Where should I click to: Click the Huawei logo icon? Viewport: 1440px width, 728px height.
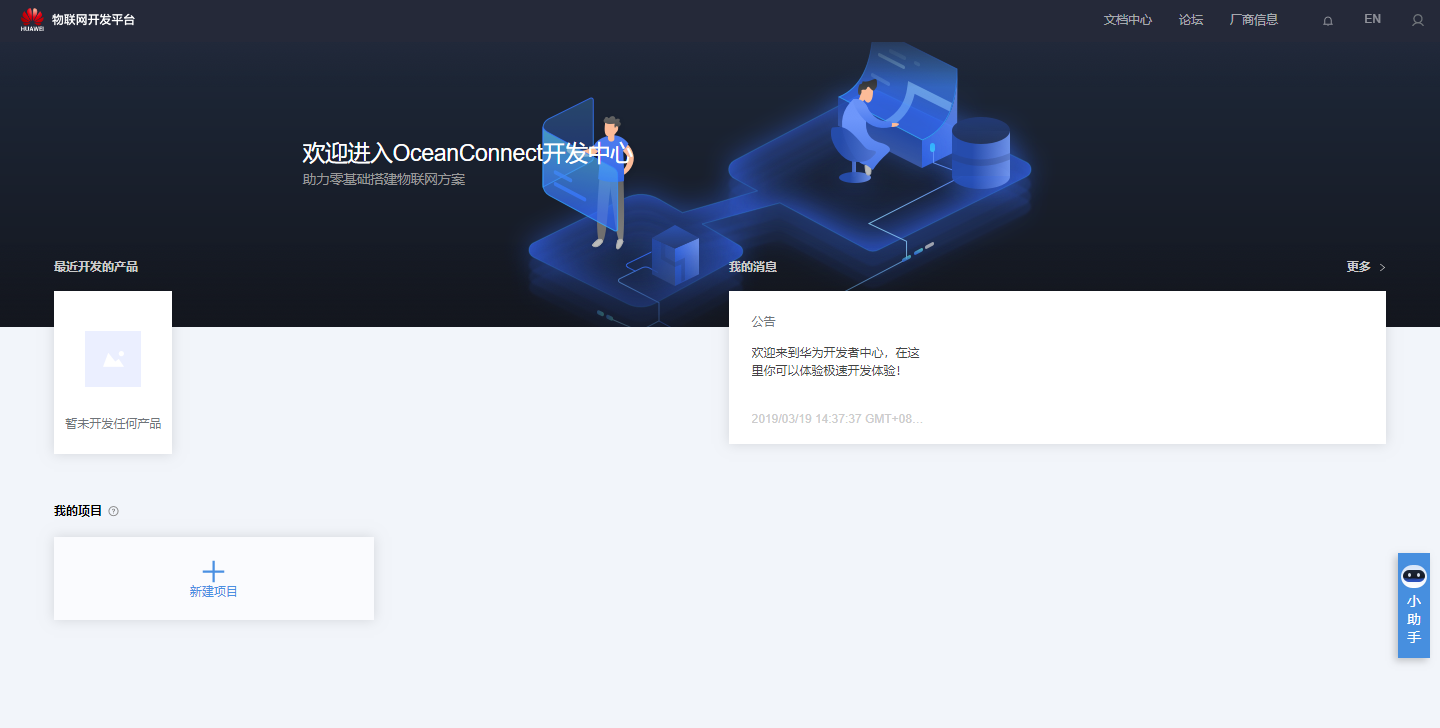pos(32,19)
